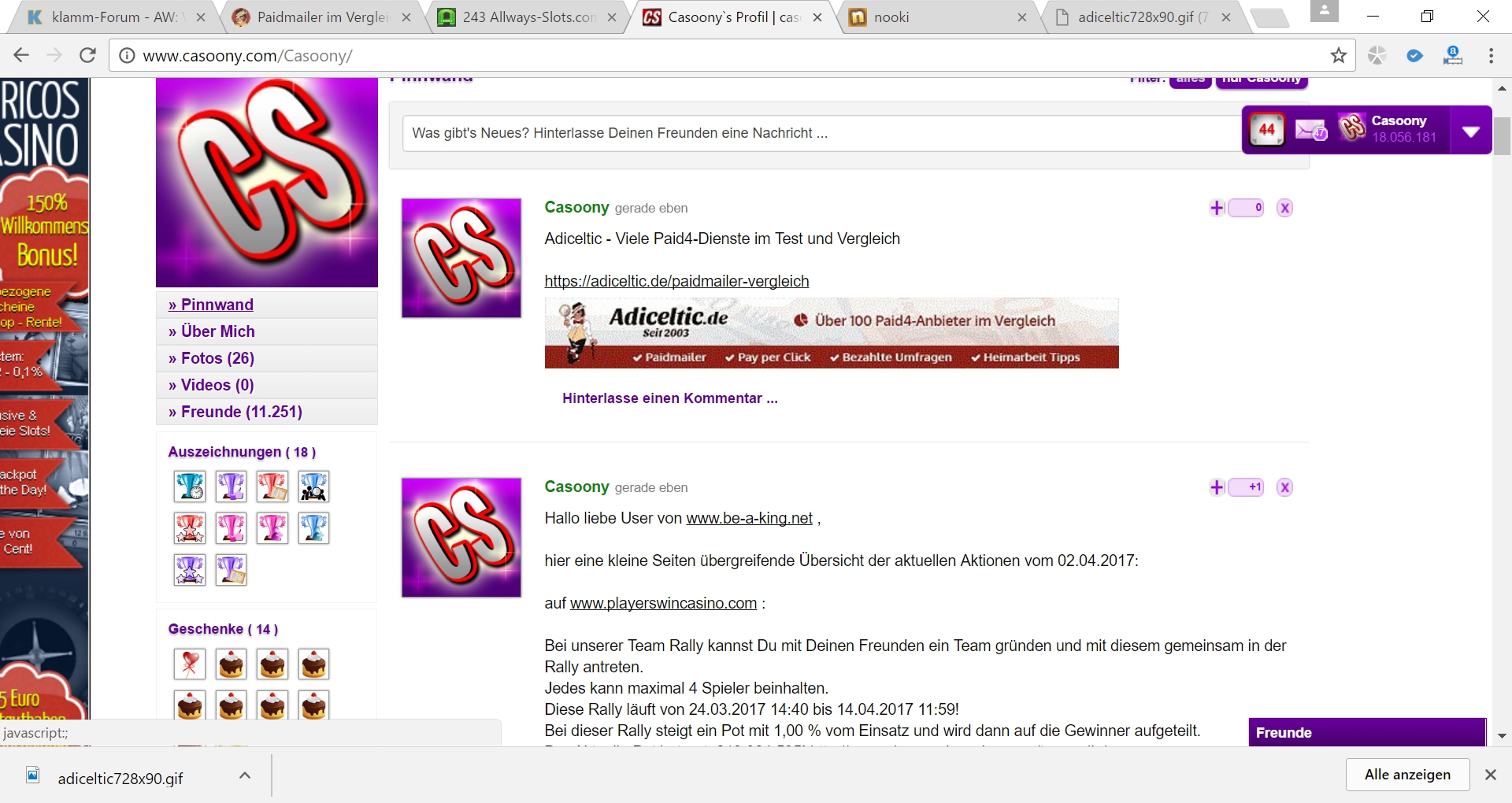Open the messages envelope icon

pos(1311,130)
